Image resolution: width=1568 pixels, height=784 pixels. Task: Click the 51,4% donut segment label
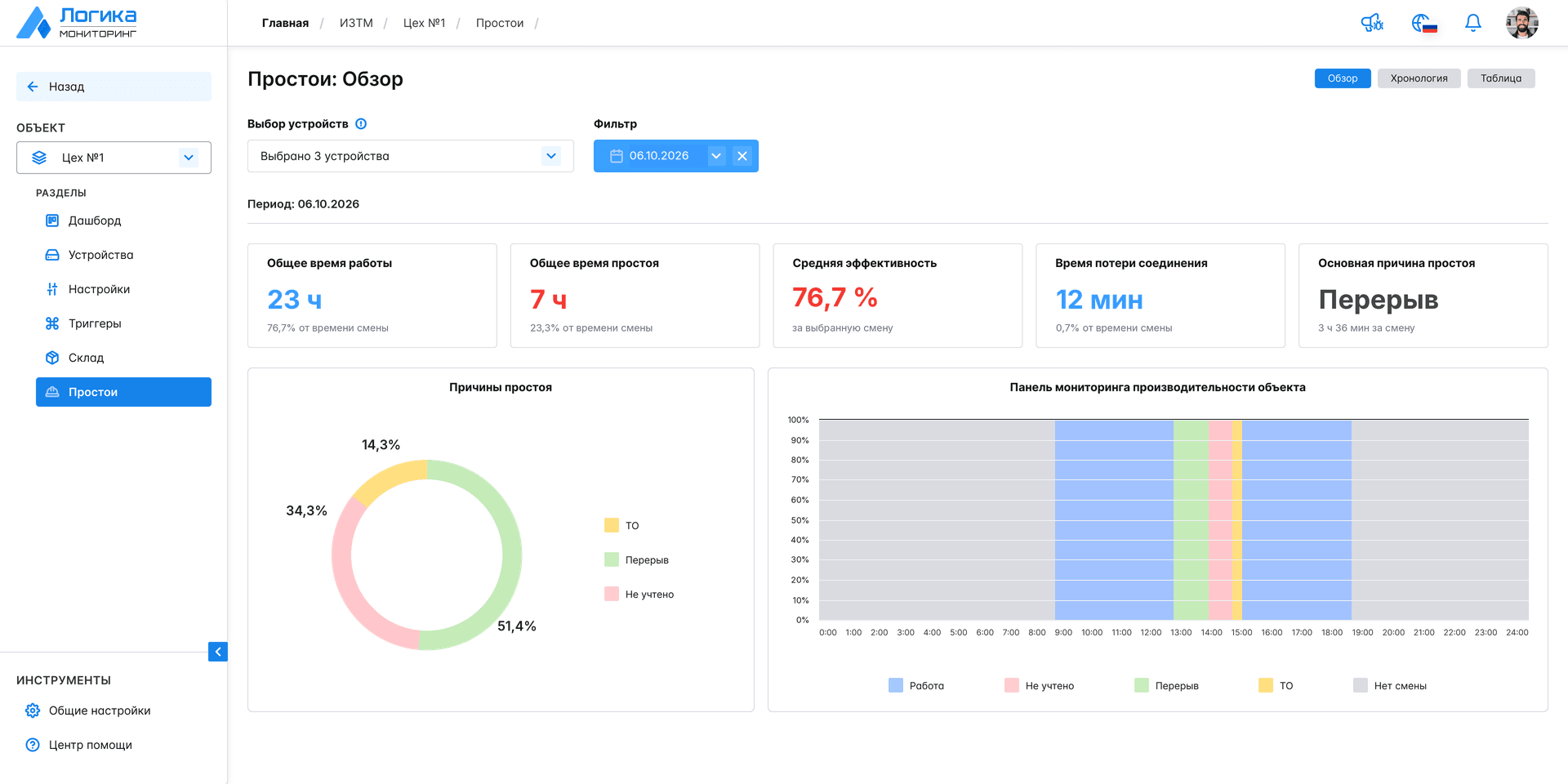(x=517, y=626)
